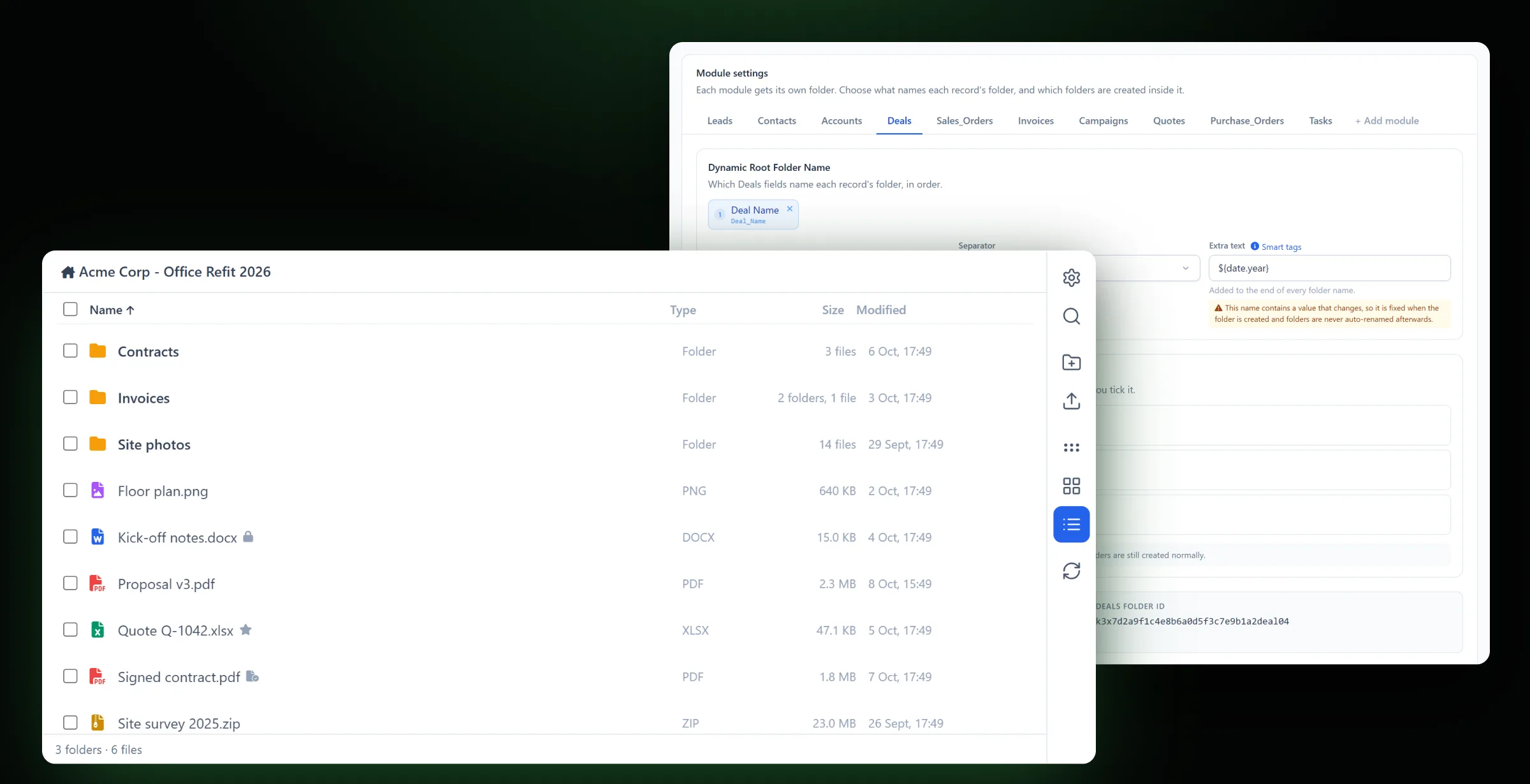
Task: Check the Proposal v3.pdf checkbox
Action: 70,583
